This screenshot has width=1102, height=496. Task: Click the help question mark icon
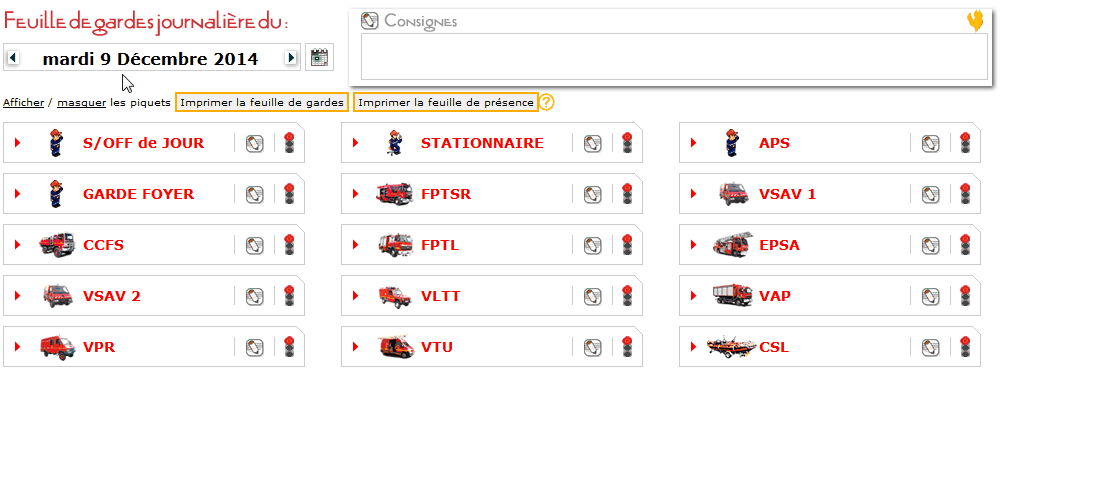(x=547, y=103)
